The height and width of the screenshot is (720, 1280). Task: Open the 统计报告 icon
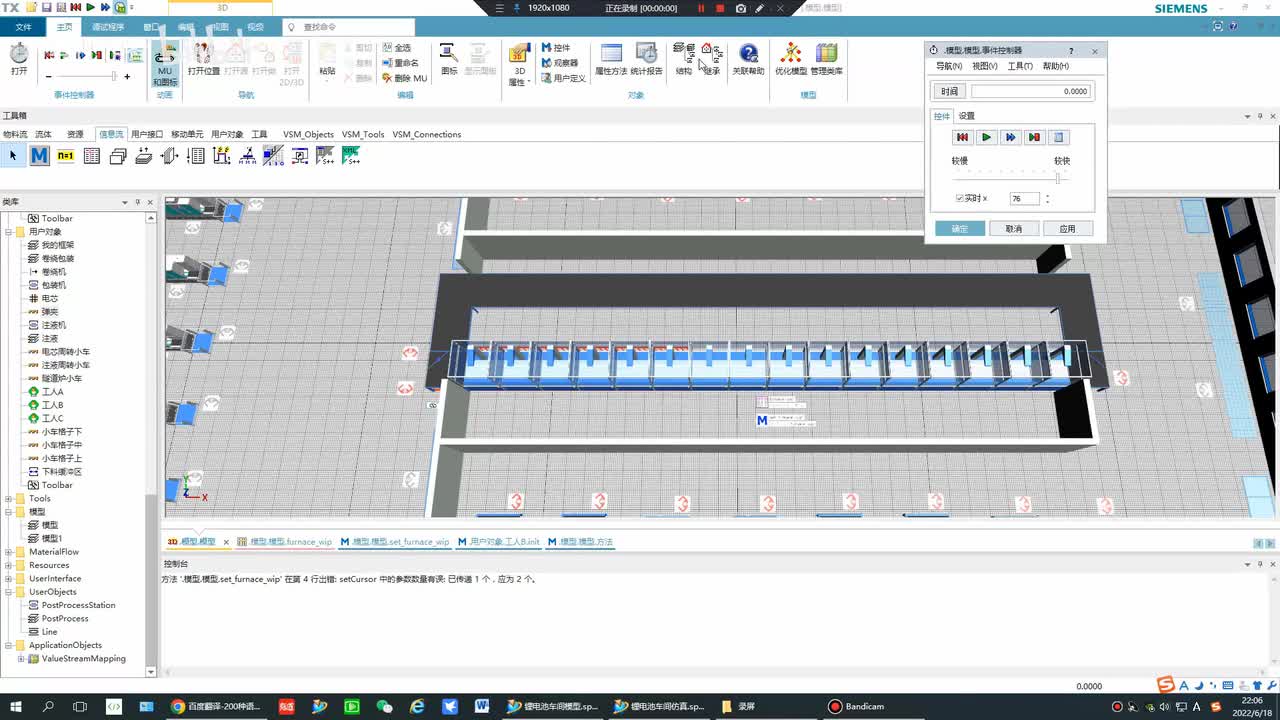coord(646,60)
